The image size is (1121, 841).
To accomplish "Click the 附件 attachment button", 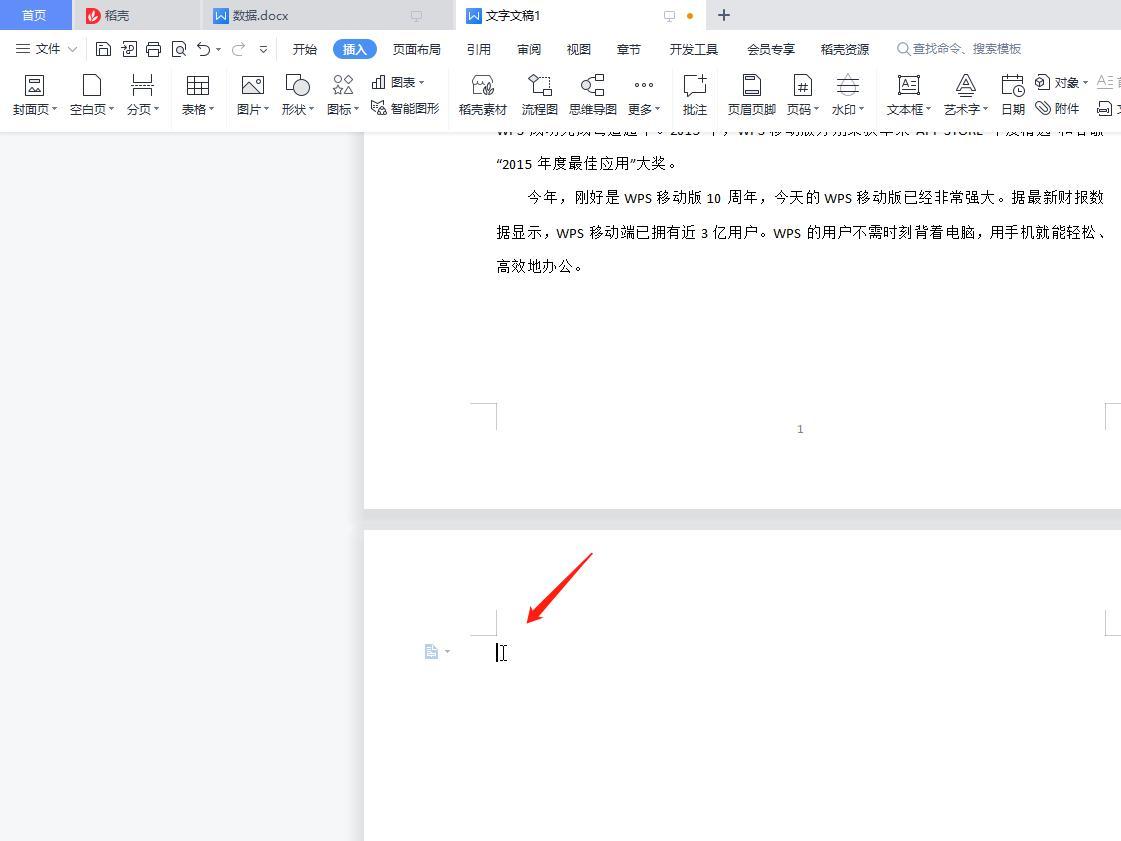I will [1057, 108].
